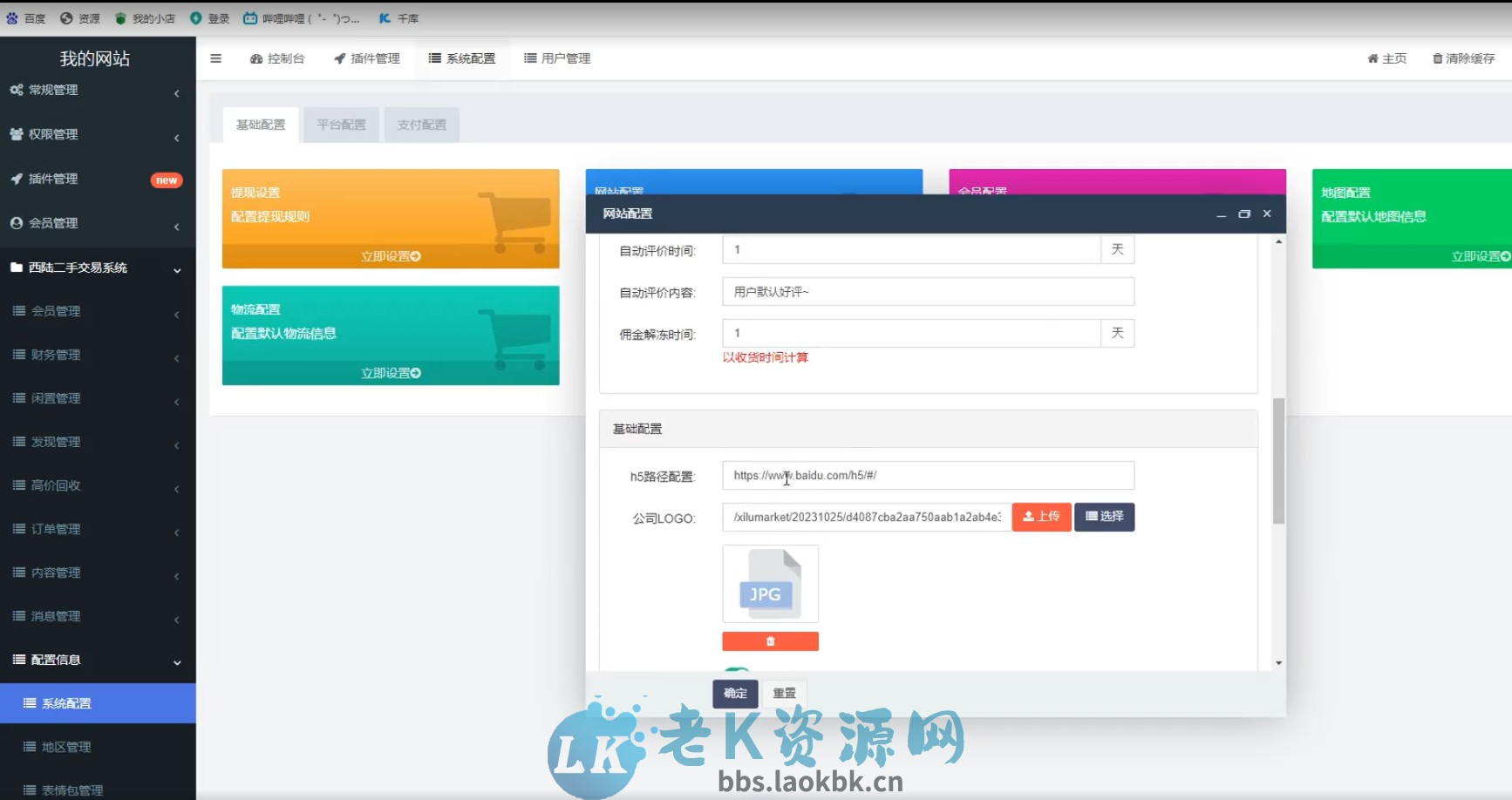Confirm settings with the 确定 button
The width and height of the screenshot is (1512, 800).
(735, 693)
